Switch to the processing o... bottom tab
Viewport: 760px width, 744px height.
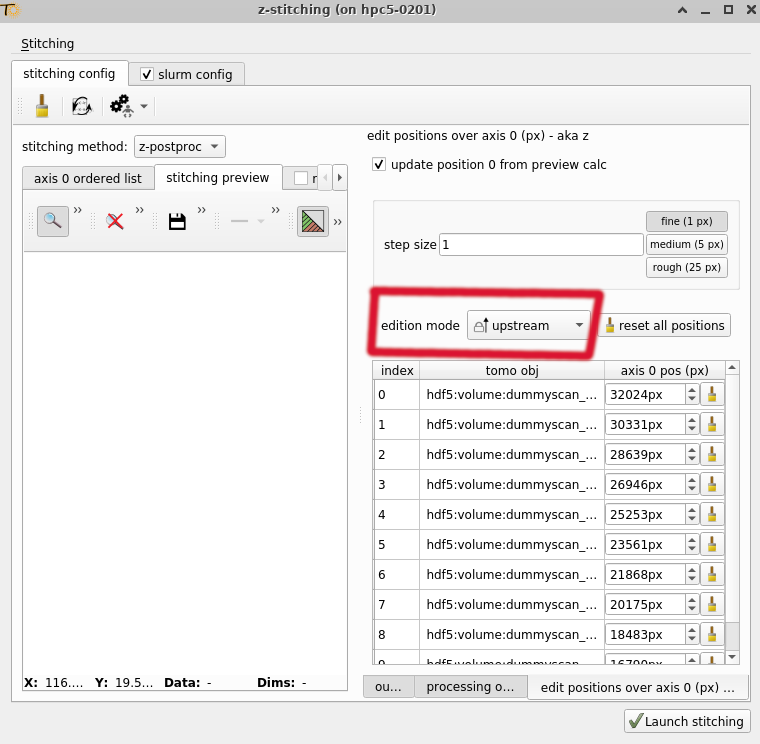470,687
